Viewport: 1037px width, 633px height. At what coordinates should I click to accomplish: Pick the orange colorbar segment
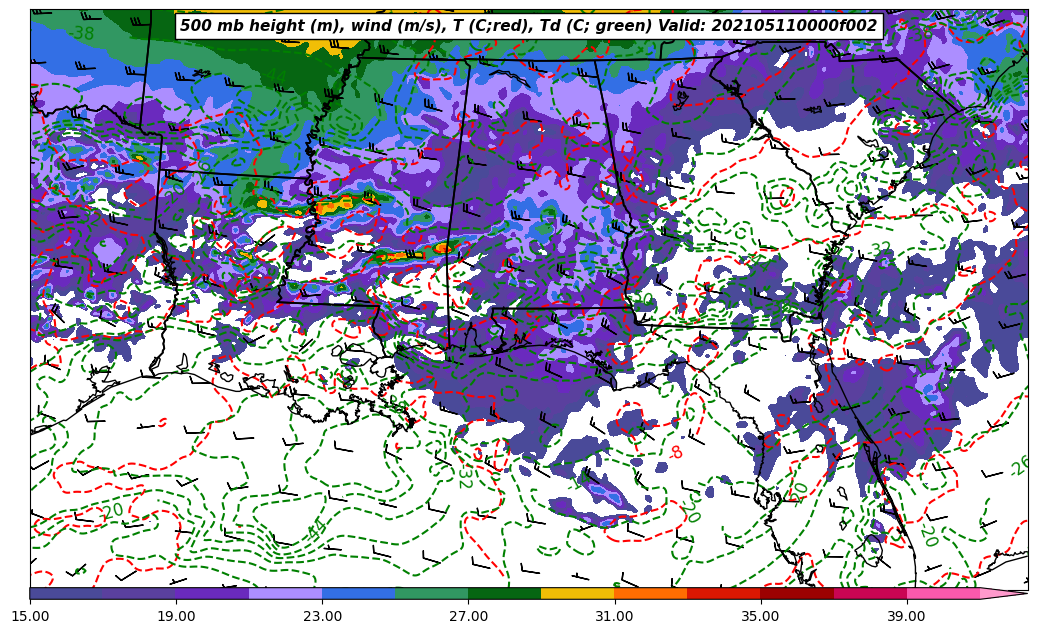click(650, 594)
